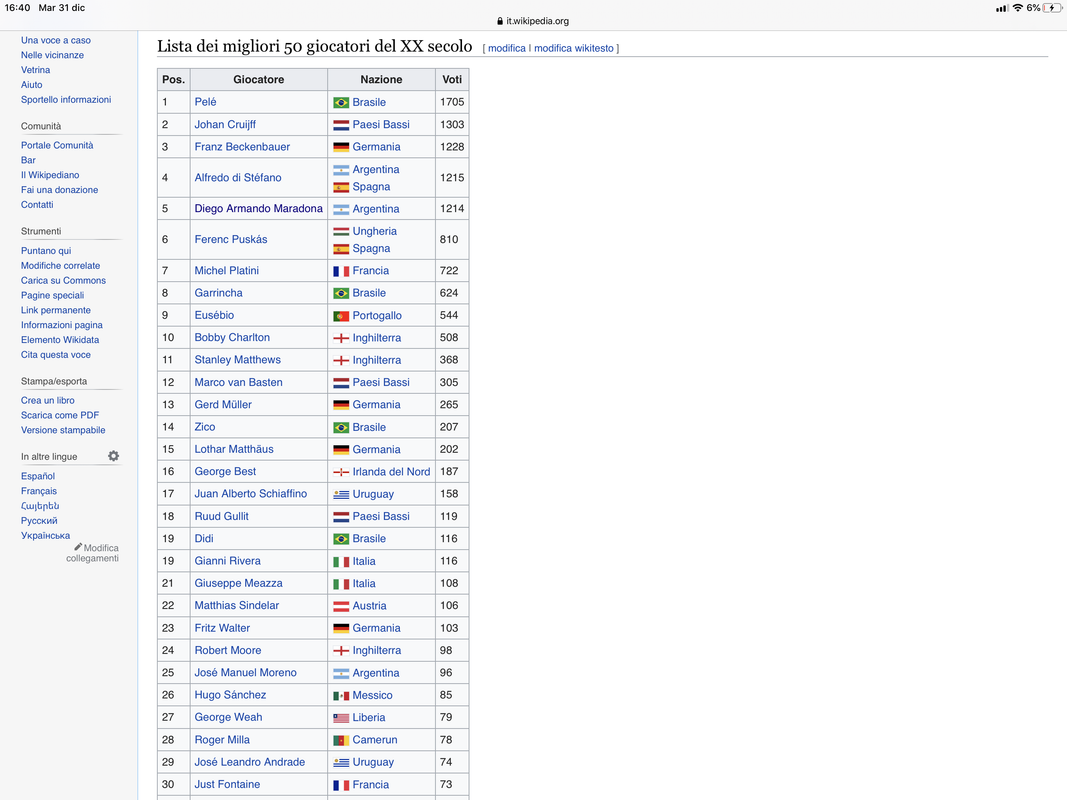Open José Leandro Andrade article

[250, 763]
